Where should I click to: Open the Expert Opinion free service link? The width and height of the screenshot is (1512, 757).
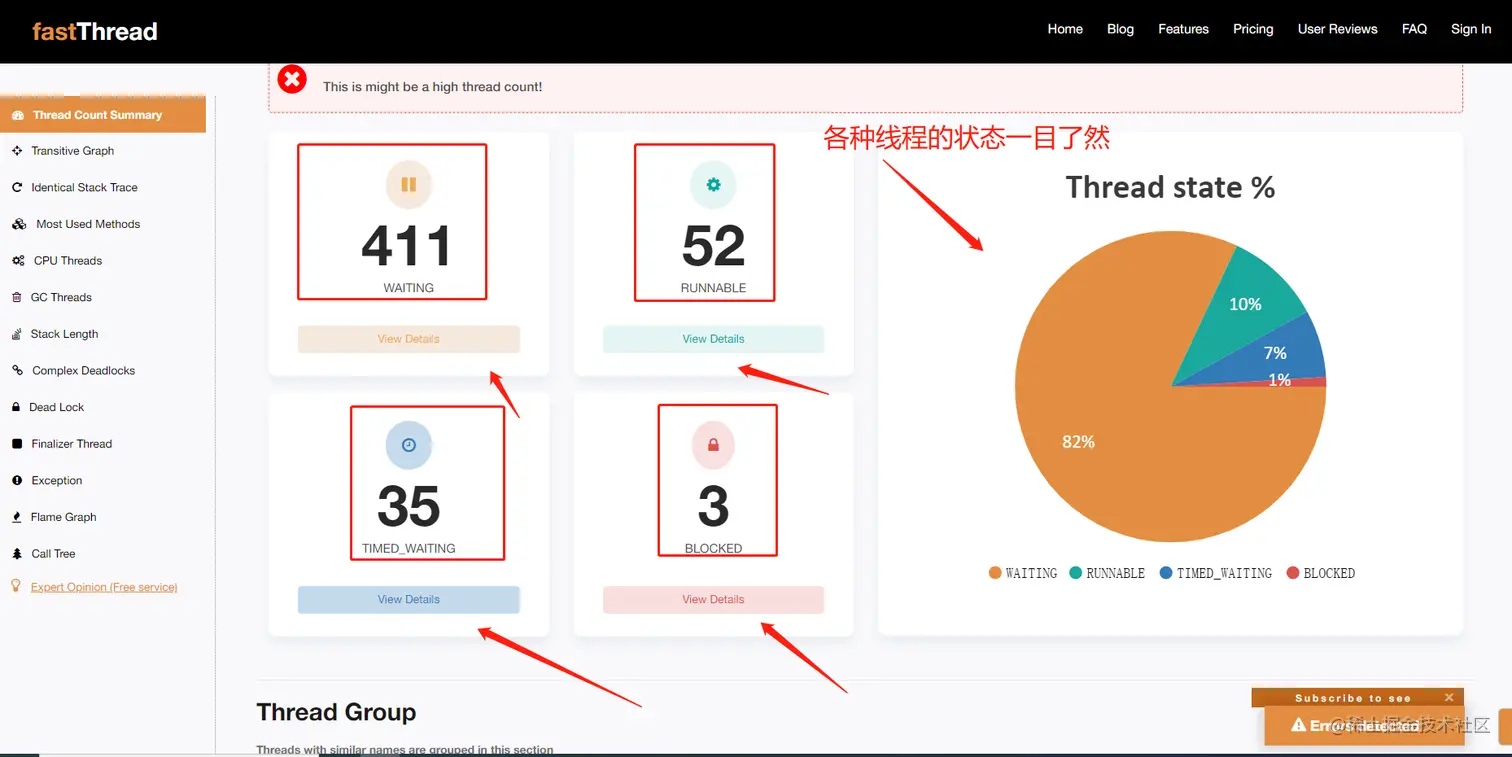pos(103,587)
